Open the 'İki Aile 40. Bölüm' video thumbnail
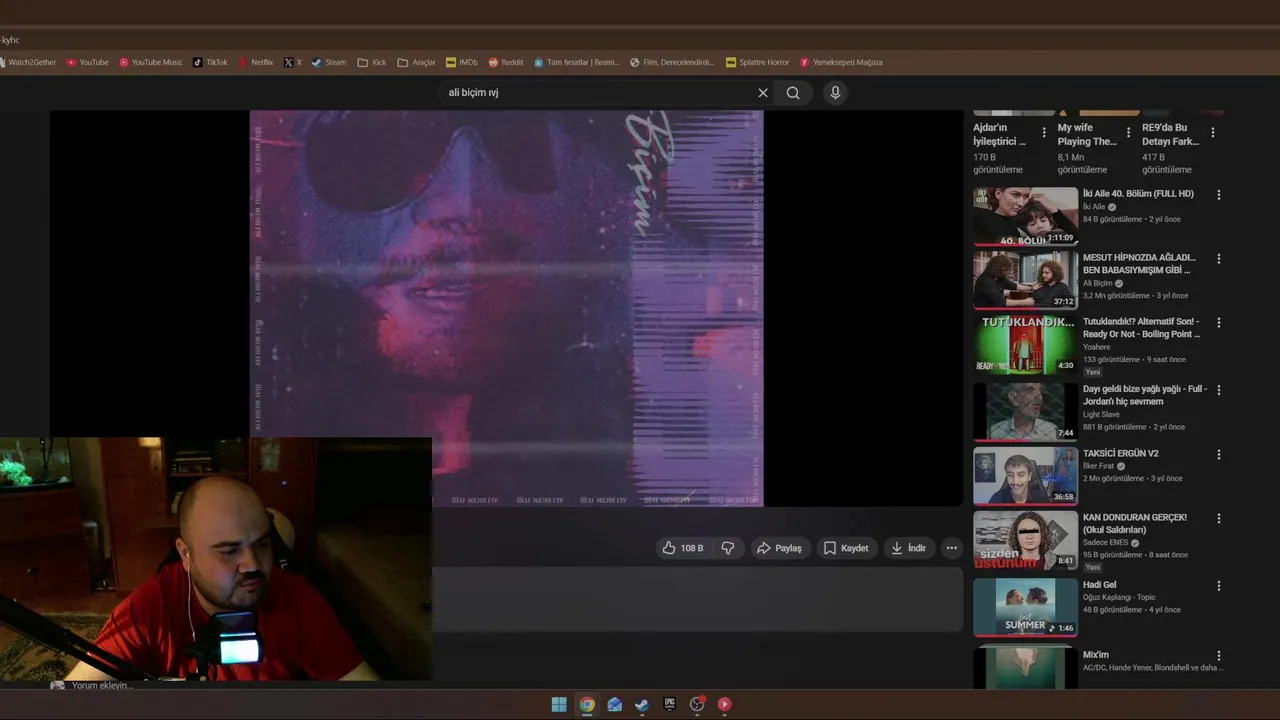This screenshot has height=720, width=1280. pyautogui.click(x=1025, y=216)
